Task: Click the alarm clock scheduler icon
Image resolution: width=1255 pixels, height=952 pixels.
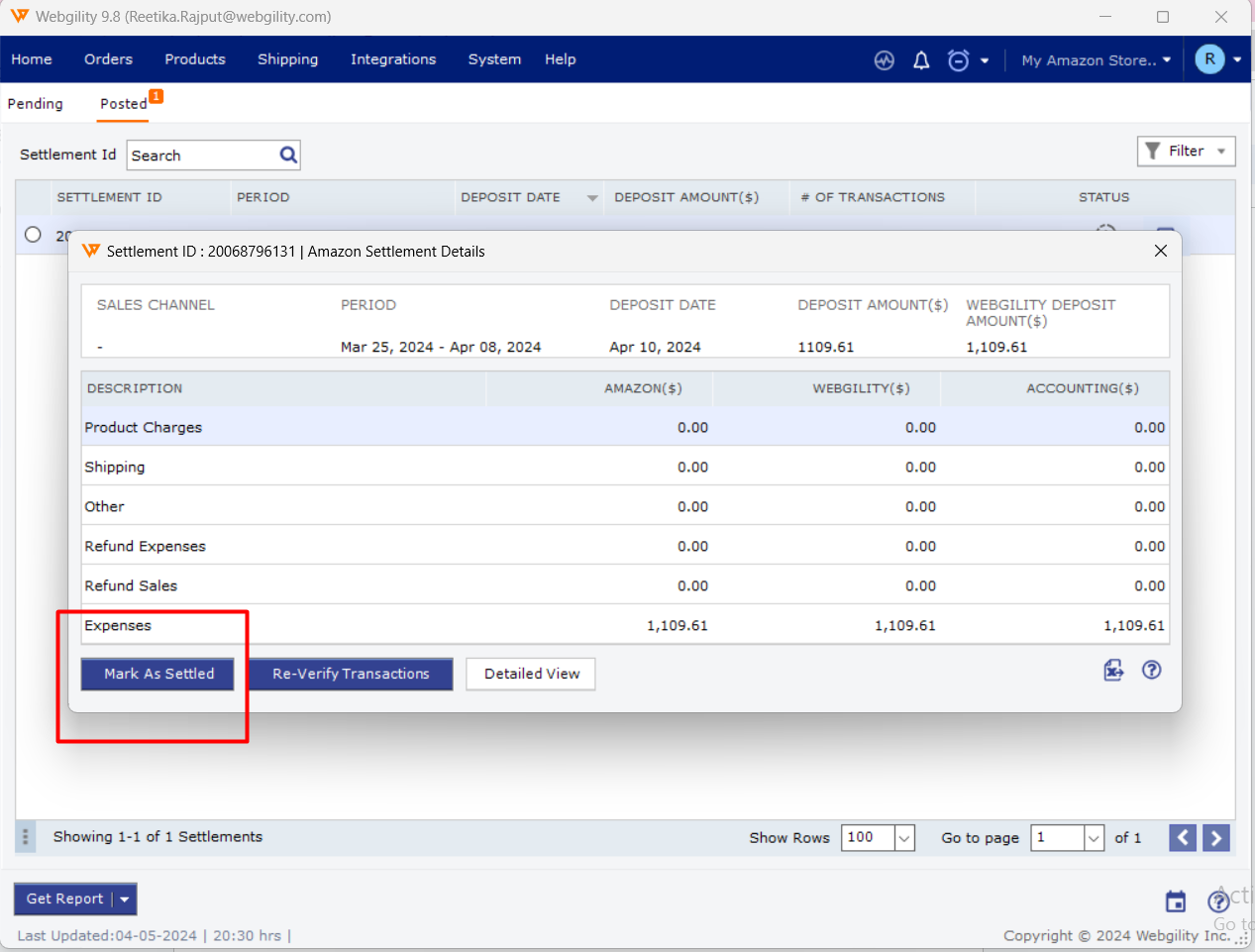Action: 958,60
